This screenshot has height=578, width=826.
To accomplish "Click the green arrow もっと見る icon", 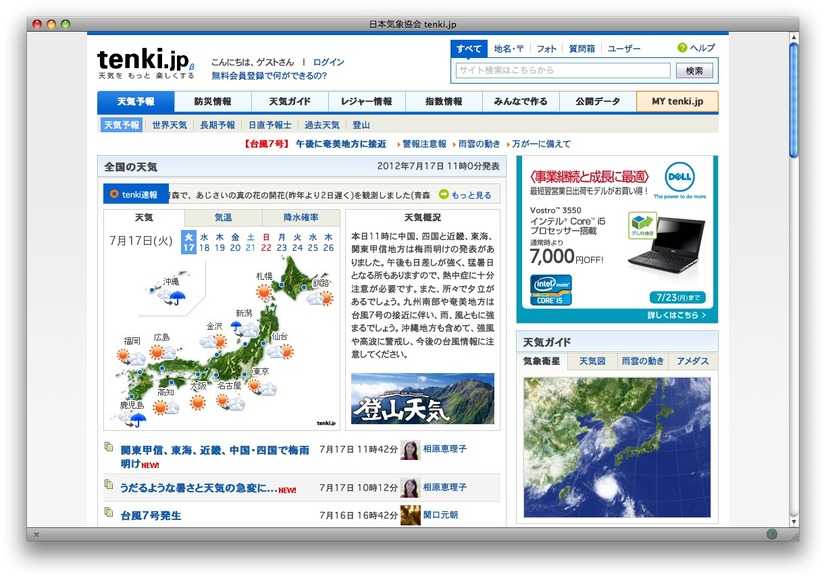I will pyautogui.click(x=444, y=194).
